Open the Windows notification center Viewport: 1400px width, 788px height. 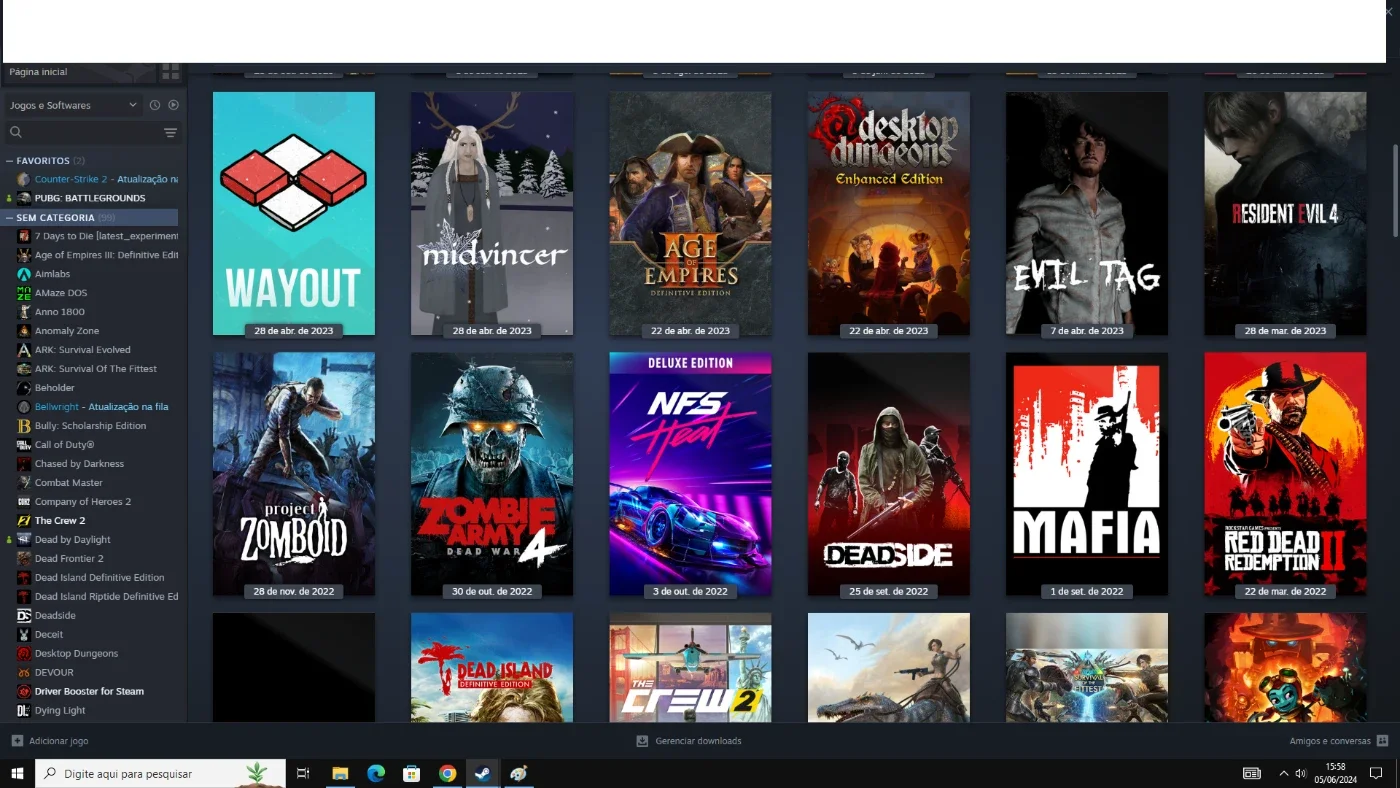[x=1376, y=773]
